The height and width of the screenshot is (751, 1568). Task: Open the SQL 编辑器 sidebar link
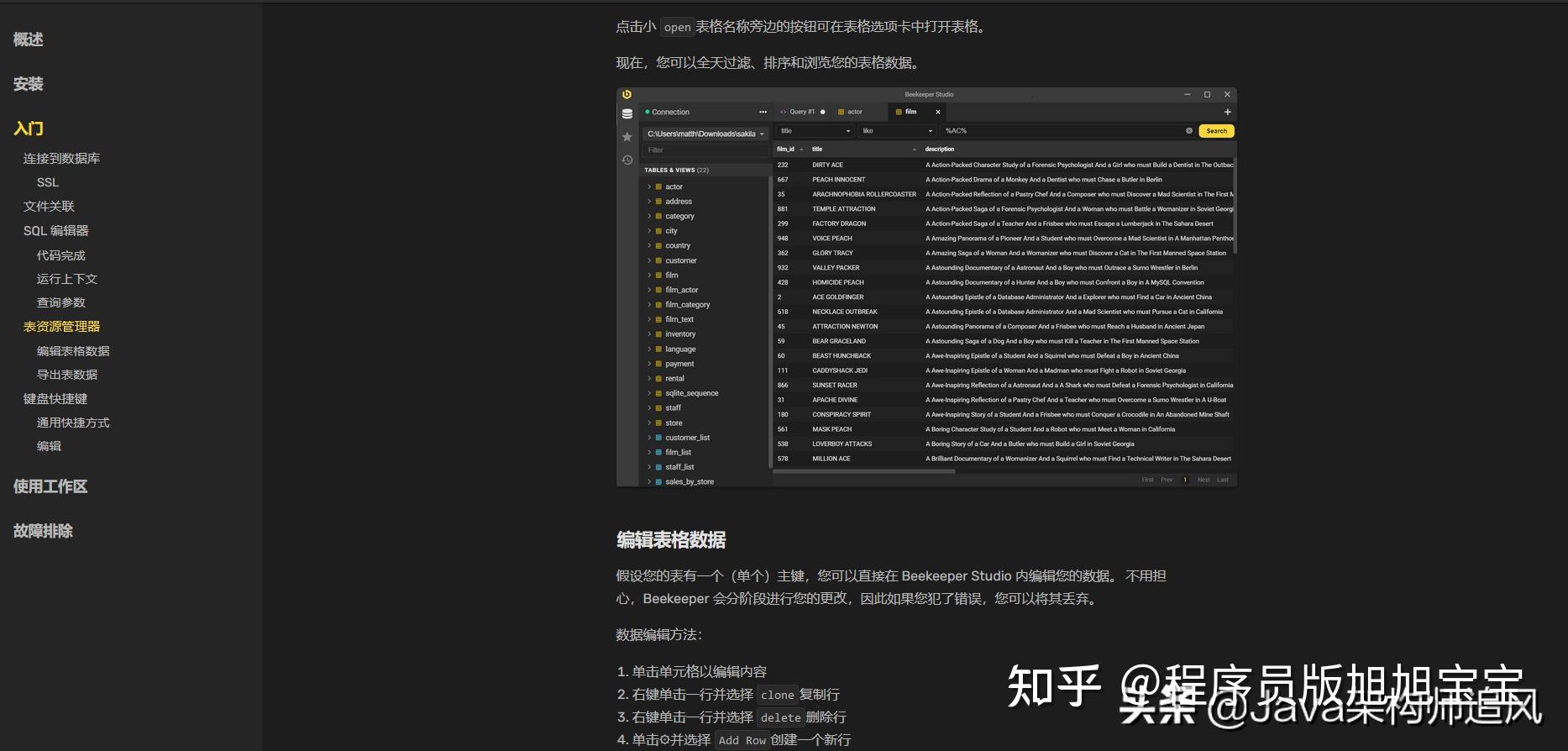(56, 231)
